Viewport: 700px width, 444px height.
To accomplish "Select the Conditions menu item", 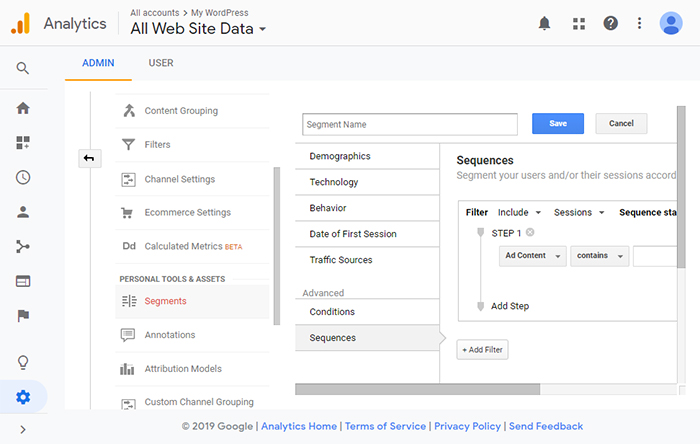I will (367, 312).
